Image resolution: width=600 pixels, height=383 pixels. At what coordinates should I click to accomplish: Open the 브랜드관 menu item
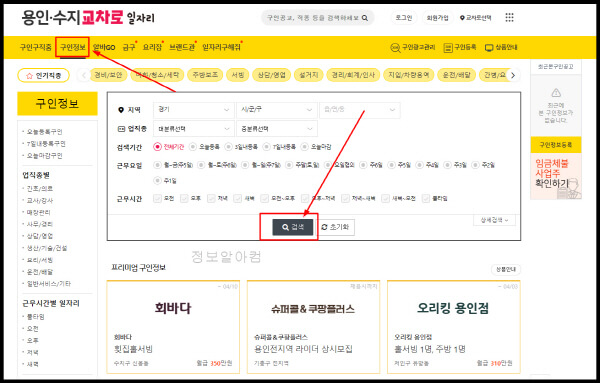(x=182, y=47)
